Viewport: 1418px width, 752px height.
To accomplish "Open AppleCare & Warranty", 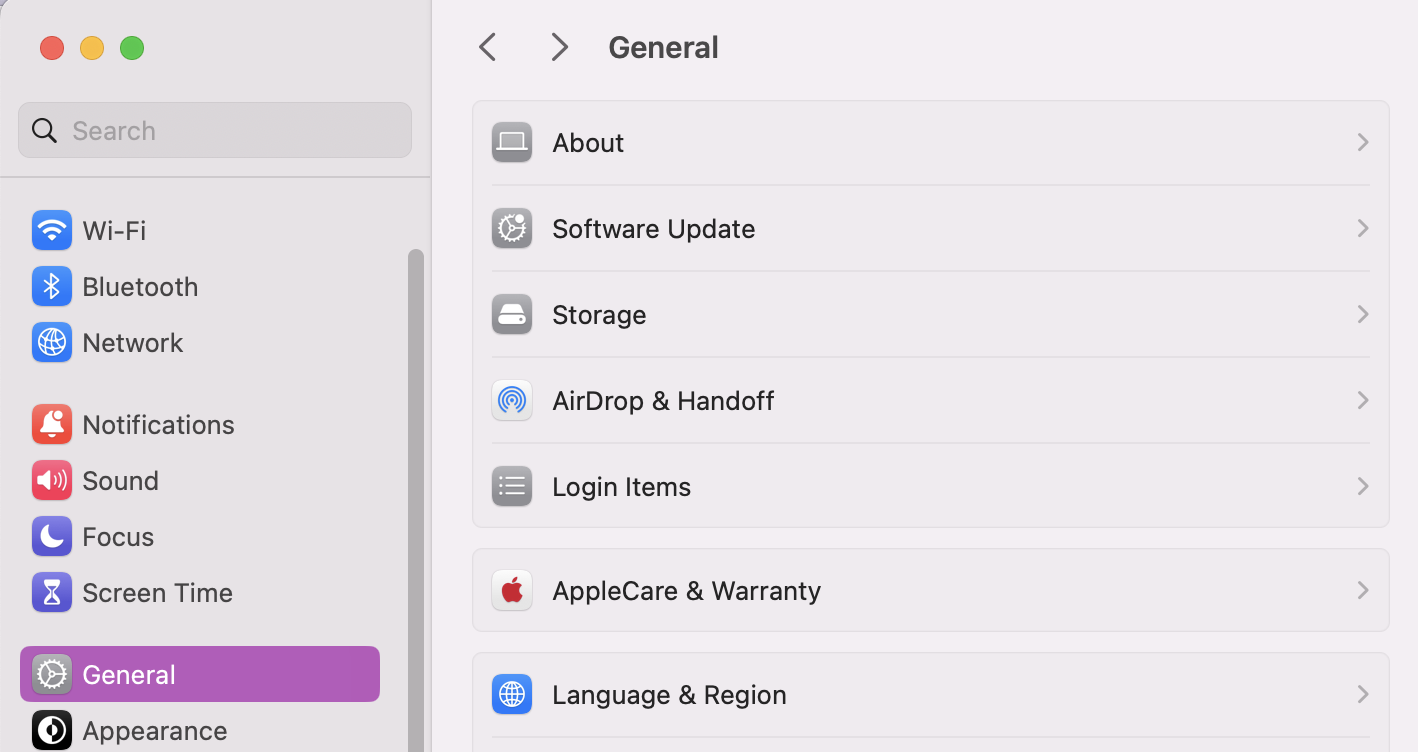I will click(686, 590).
